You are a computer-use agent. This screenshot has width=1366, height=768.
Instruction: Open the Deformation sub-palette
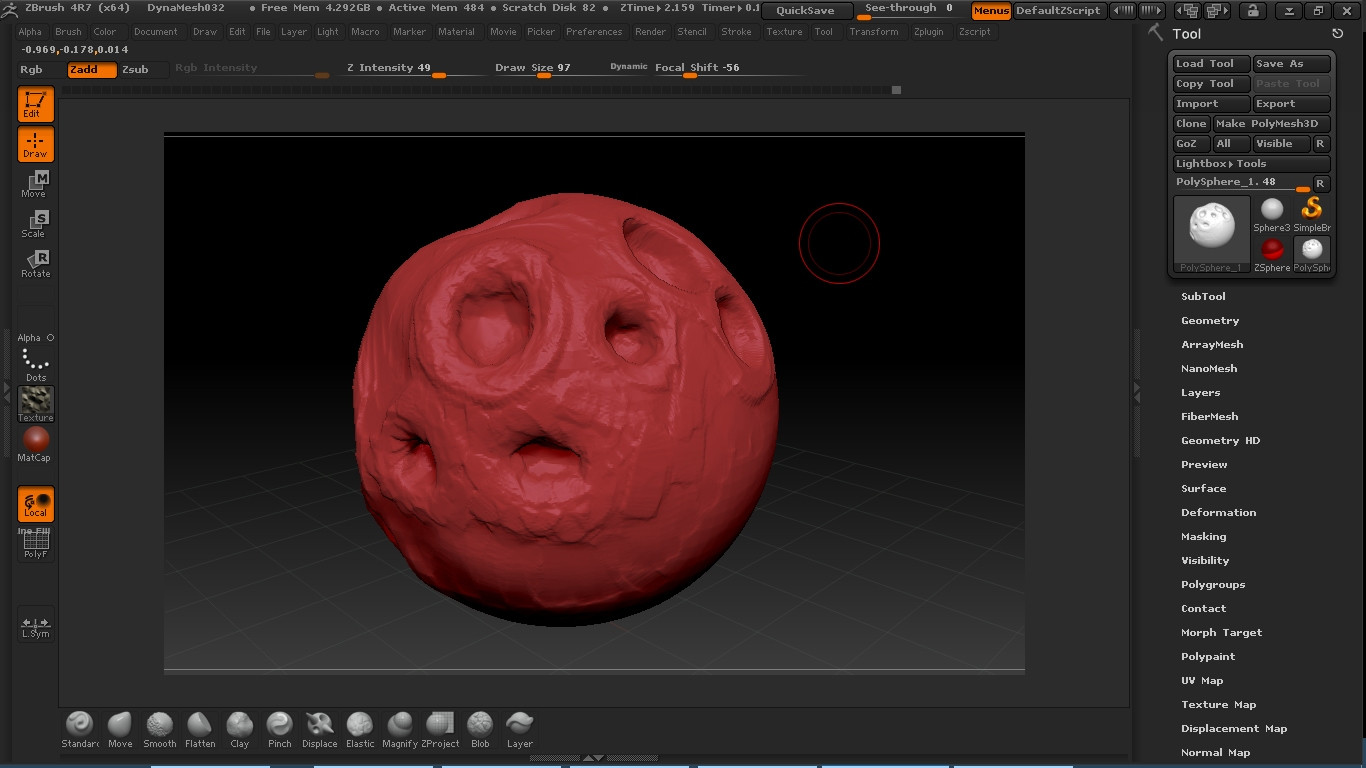tap(1218, 513)
